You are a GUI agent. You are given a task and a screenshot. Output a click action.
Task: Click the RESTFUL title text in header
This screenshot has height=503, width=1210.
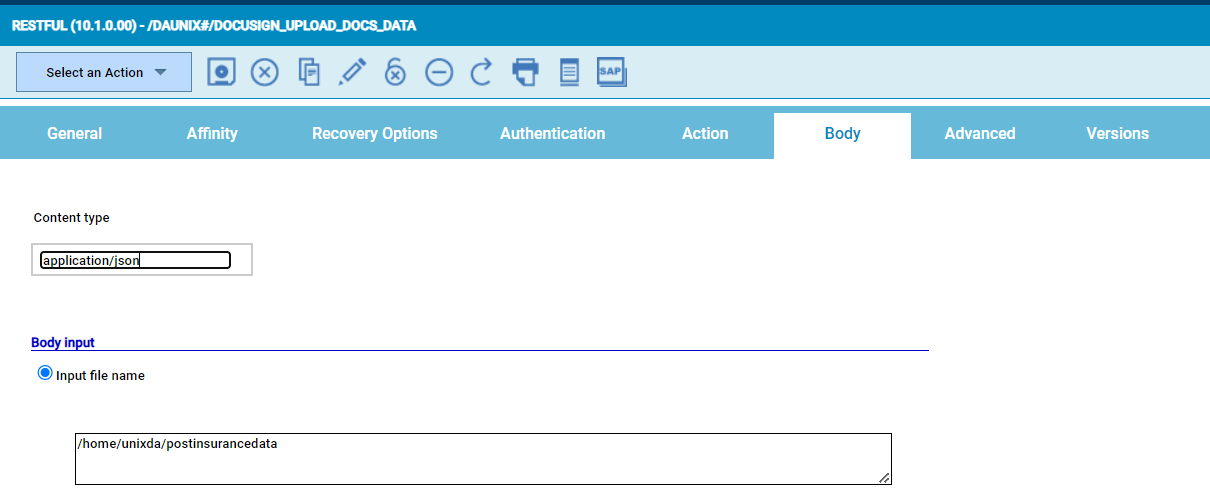coord(214,26)
